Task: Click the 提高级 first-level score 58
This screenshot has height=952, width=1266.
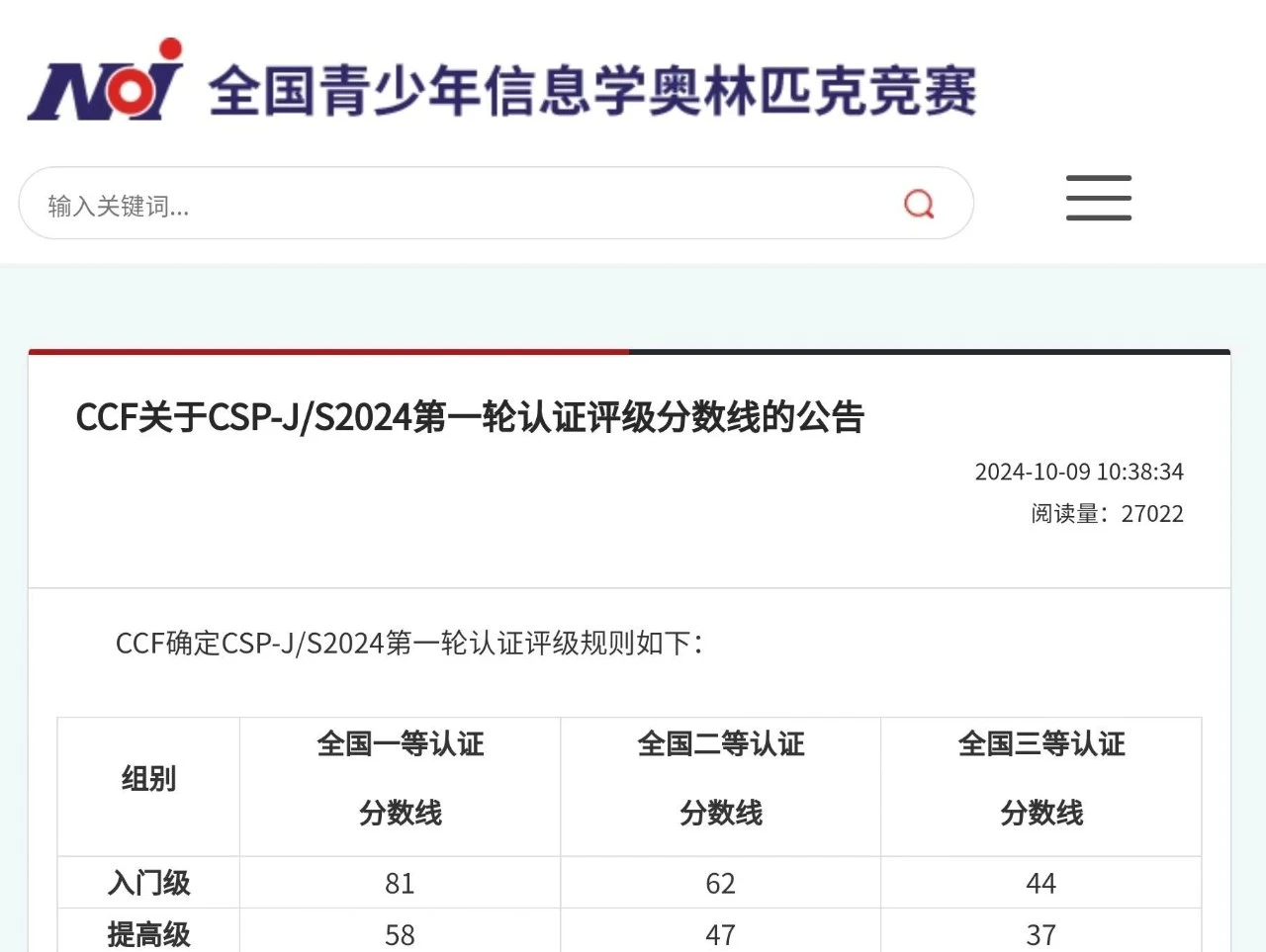Action: (400, 934)
